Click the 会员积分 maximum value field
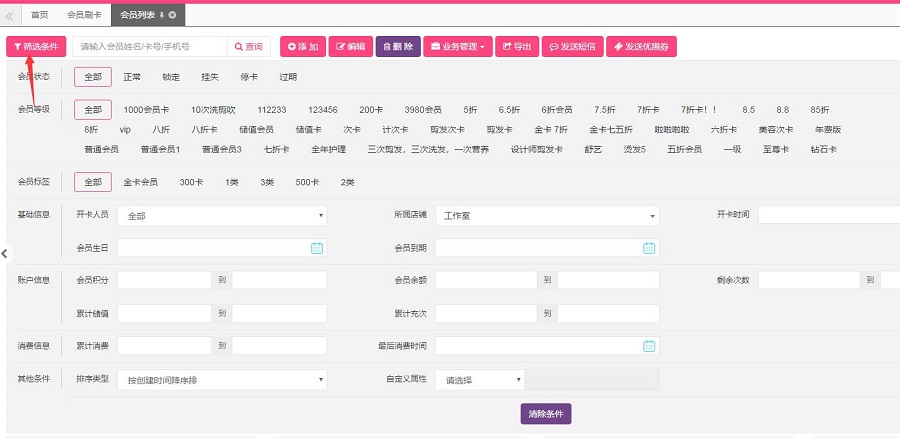The height and width of the screenshot is (438, 900). [280, 280]
